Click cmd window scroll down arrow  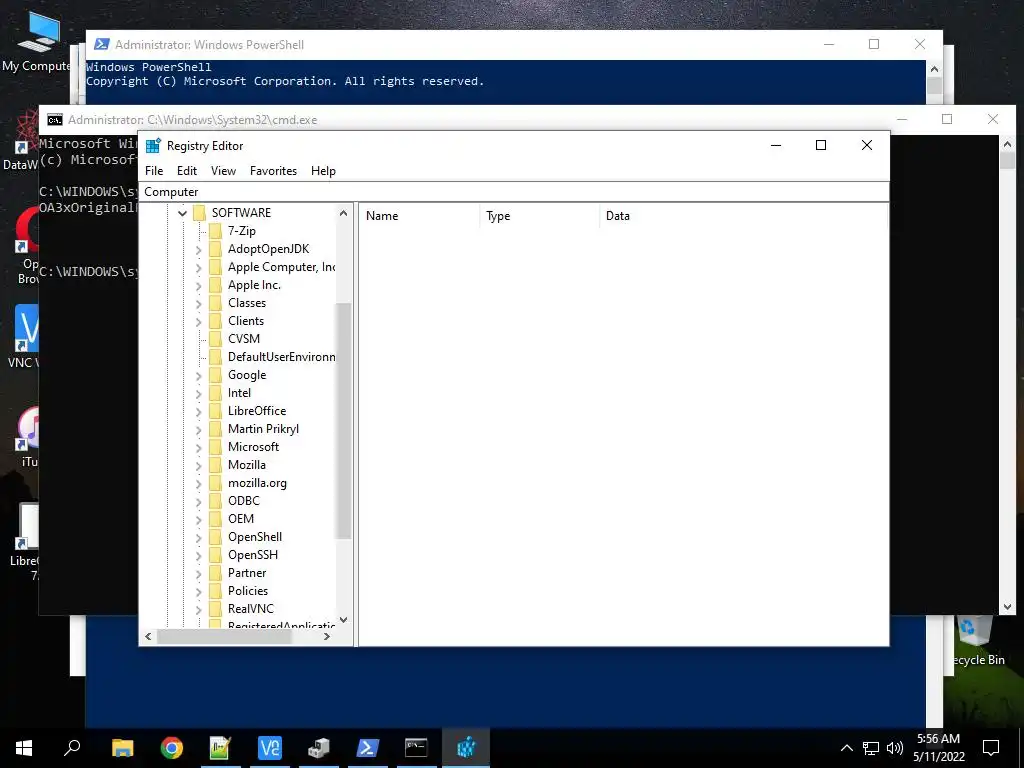point(1008,607)
